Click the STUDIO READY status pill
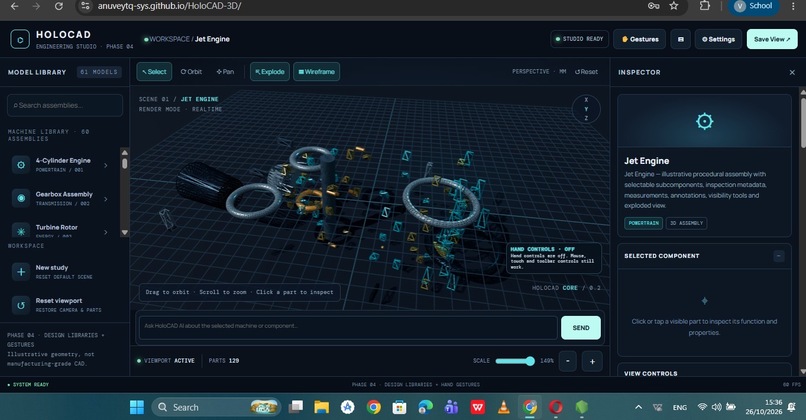 tap(579, 39)
